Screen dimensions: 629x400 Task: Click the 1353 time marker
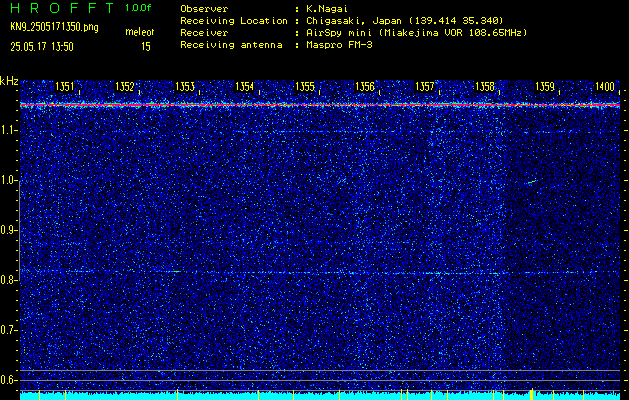coord(185,87)
